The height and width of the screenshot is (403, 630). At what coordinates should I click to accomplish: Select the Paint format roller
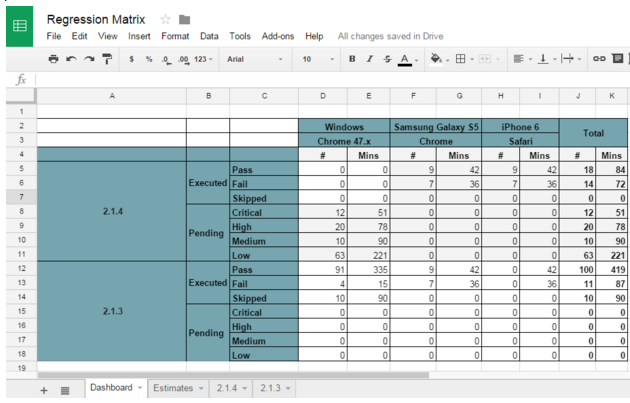(107, 59)
